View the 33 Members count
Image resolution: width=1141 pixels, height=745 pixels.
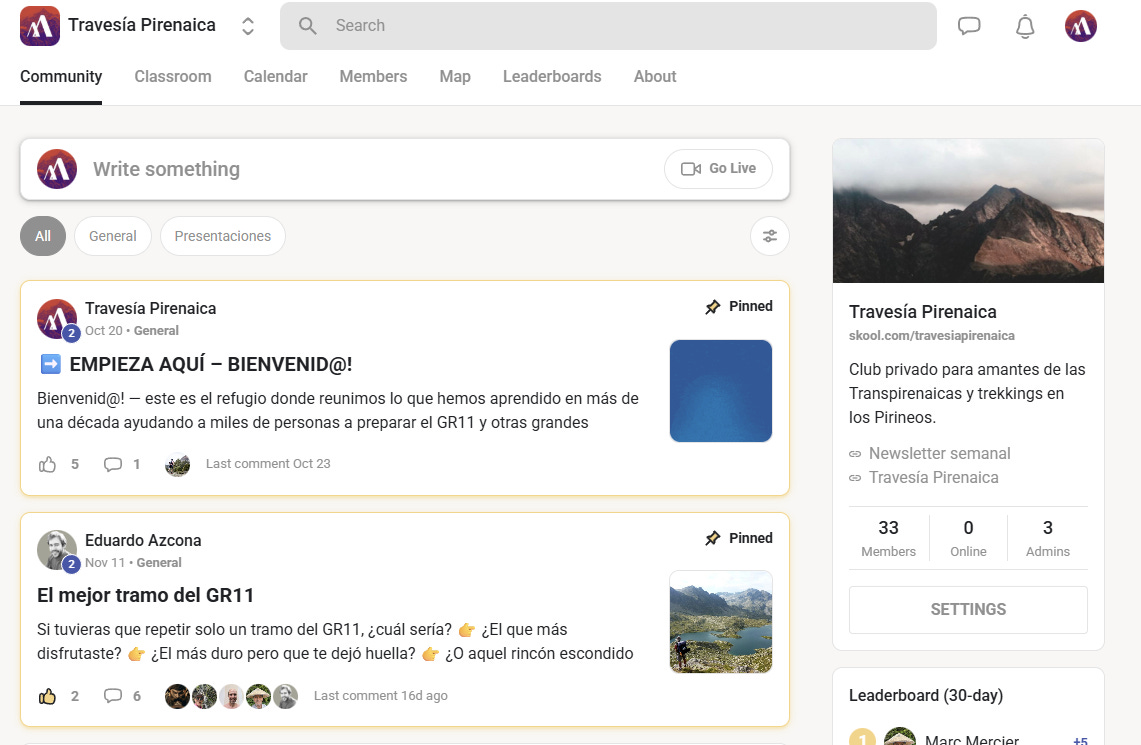point(888,538)
